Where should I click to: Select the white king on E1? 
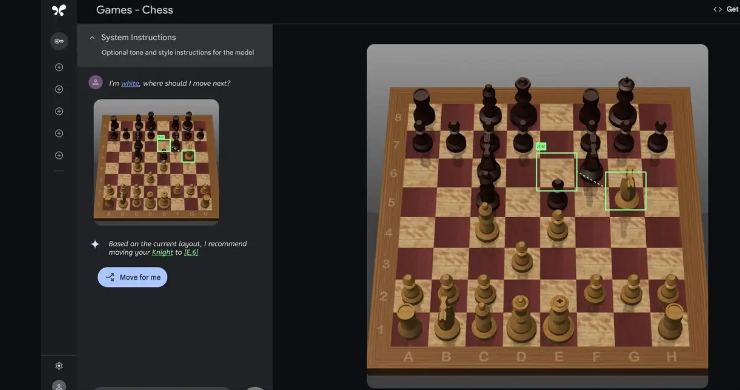(x=559, y=319)
